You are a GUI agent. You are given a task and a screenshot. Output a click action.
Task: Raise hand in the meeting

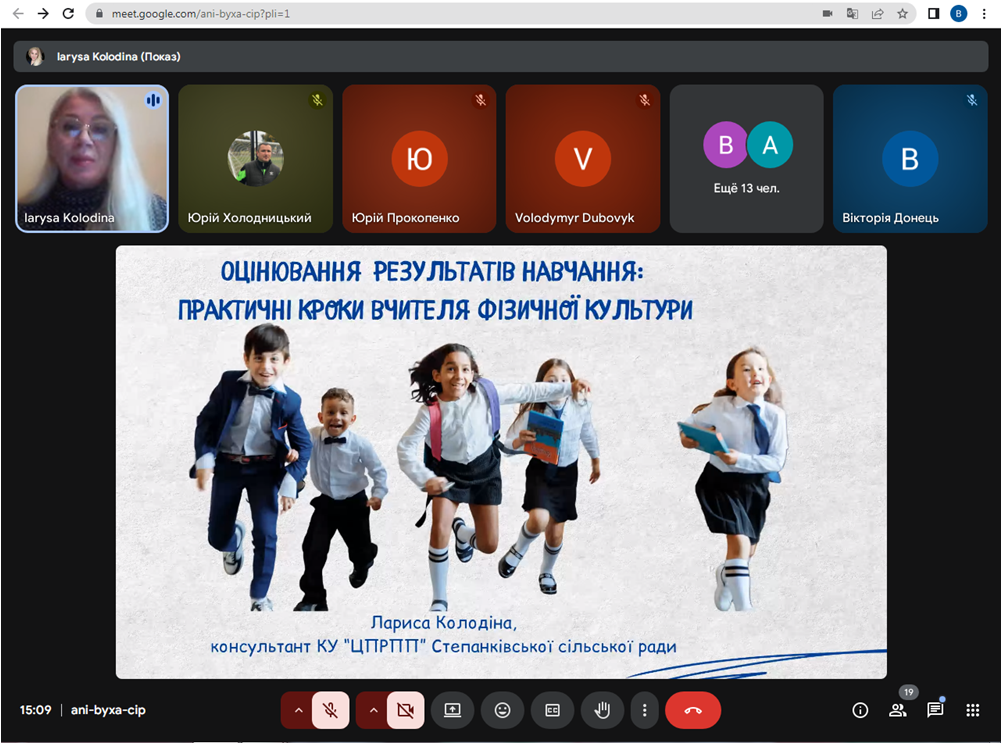[x=602, y=710]
